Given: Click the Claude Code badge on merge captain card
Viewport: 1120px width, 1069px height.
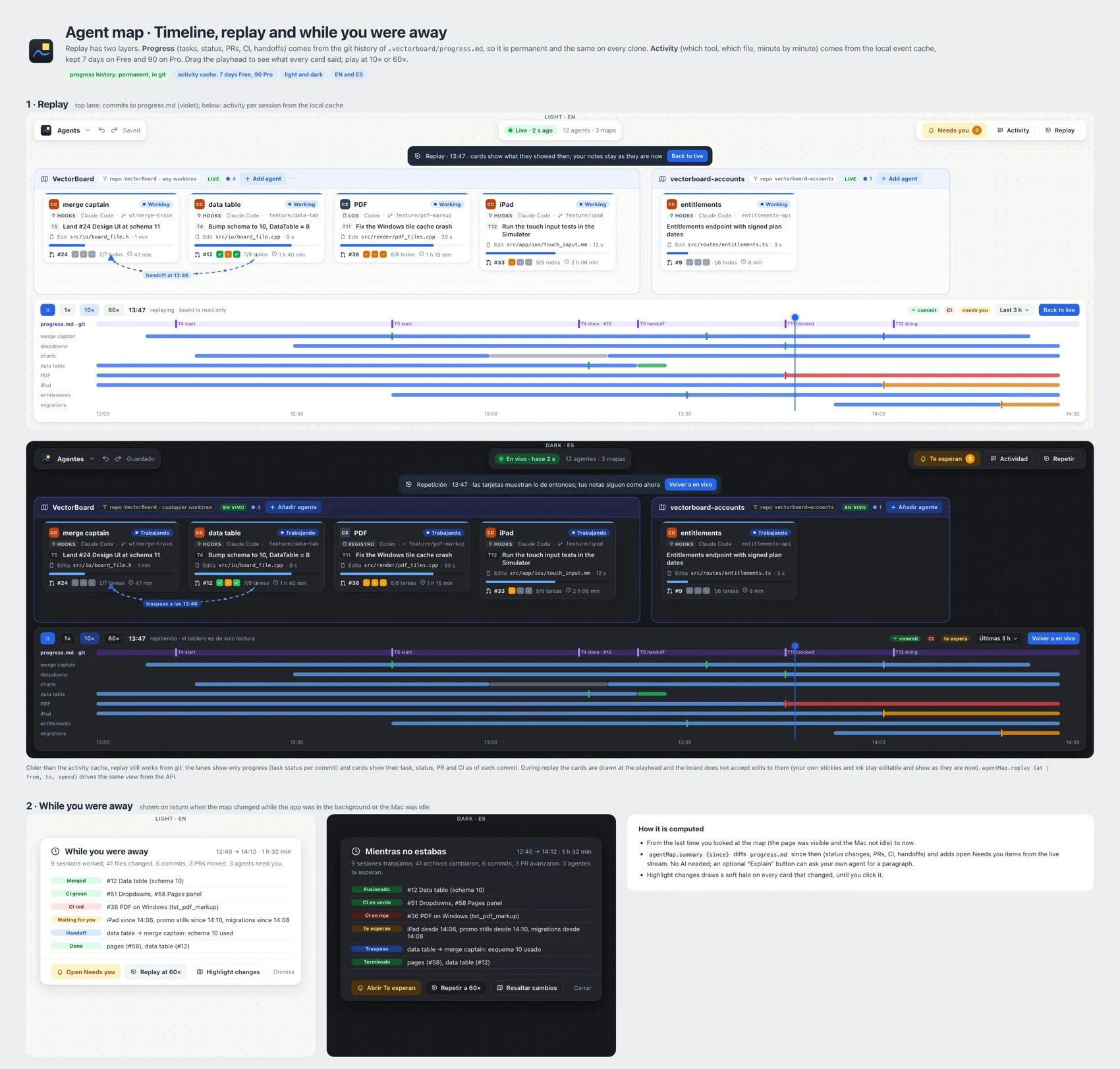Looking at the screenshot, I should click(x=54, y=205).
